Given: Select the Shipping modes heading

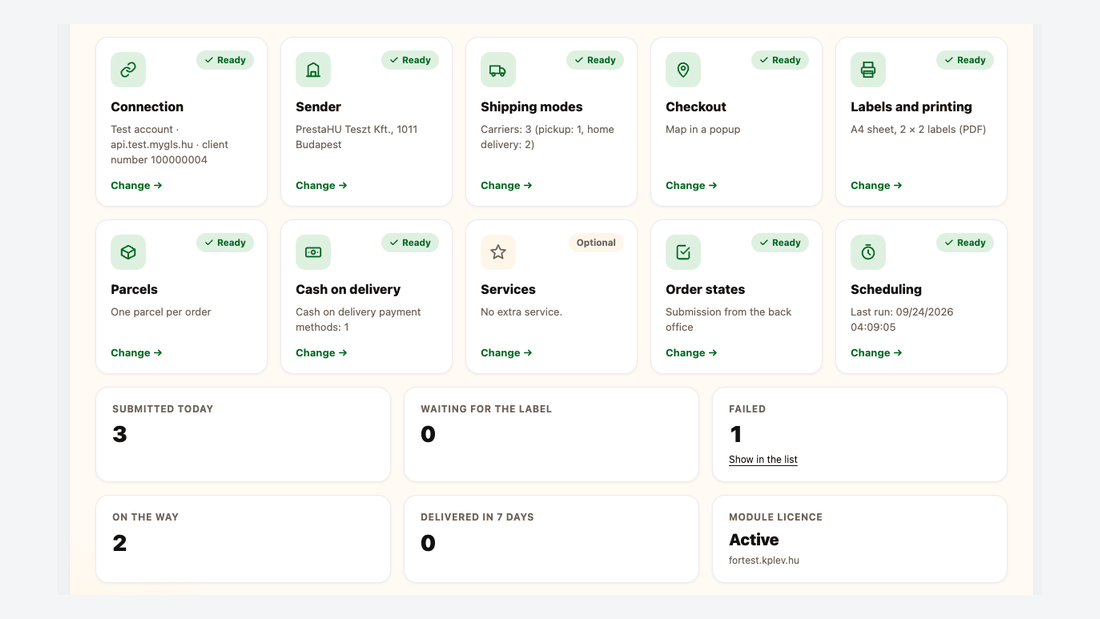Looking at the screenshot, I should click(x=531, y=107).
